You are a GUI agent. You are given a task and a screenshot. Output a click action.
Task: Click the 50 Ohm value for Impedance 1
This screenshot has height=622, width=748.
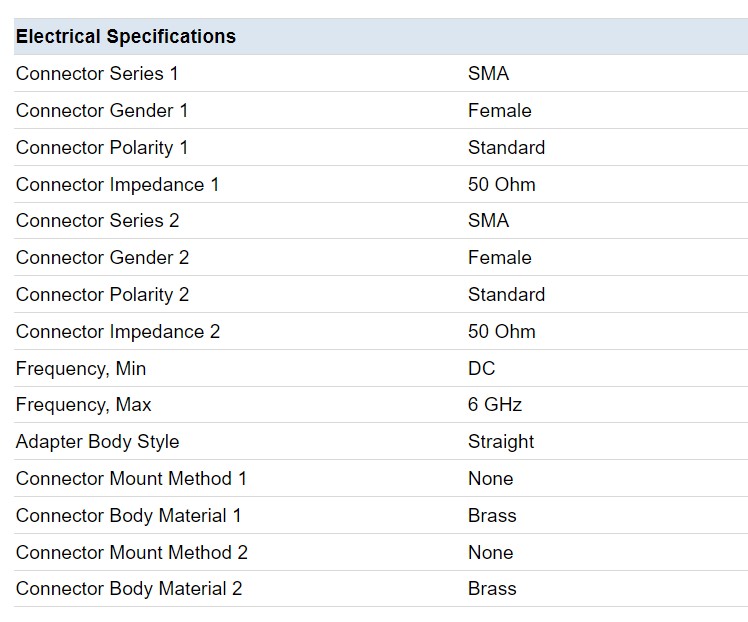pos(502,185)
